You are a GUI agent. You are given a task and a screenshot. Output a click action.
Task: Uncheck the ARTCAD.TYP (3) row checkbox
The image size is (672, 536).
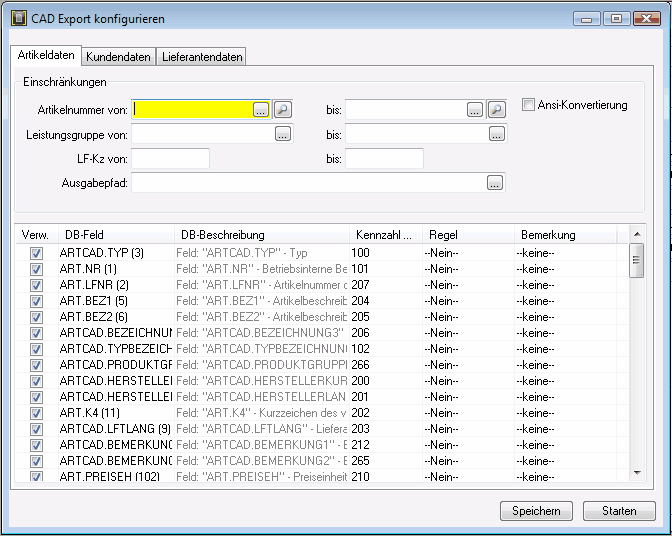[37, 254]
